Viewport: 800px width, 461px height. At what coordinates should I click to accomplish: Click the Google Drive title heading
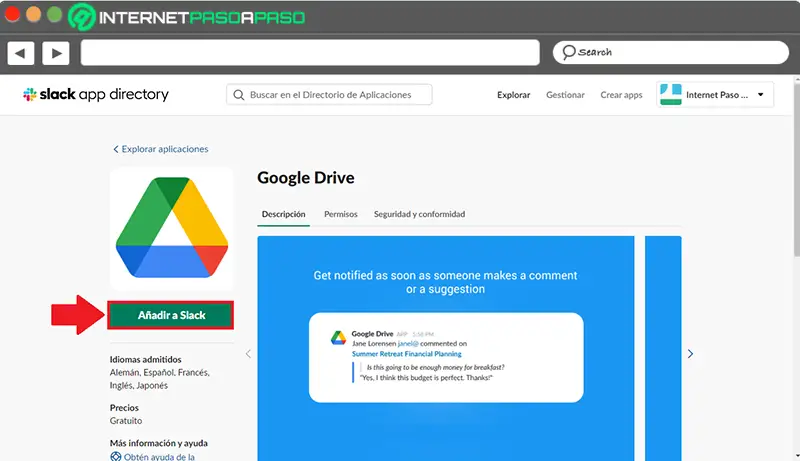[306, 177]
